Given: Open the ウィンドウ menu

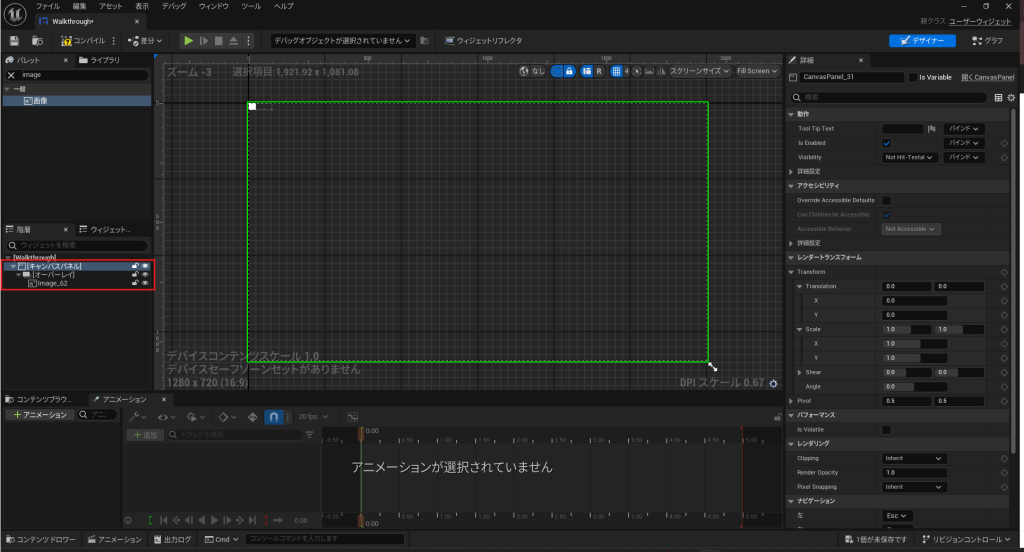Looking at the screenshot, I should (213, 6).
